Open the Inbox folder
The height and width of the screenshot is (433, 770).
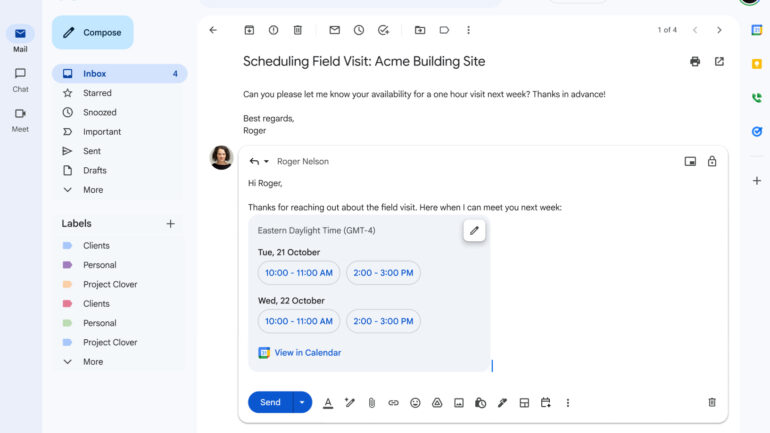(95, 74)
